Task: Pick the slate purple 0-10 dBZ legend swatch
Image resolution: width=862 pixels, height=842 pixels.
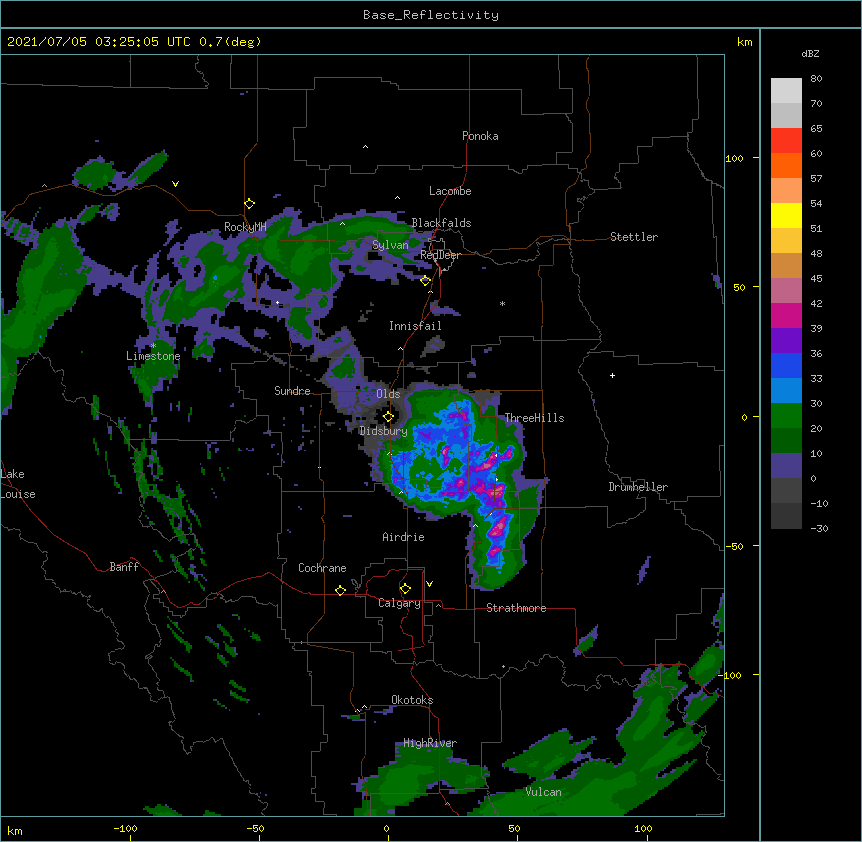Action: click(786, 466)
